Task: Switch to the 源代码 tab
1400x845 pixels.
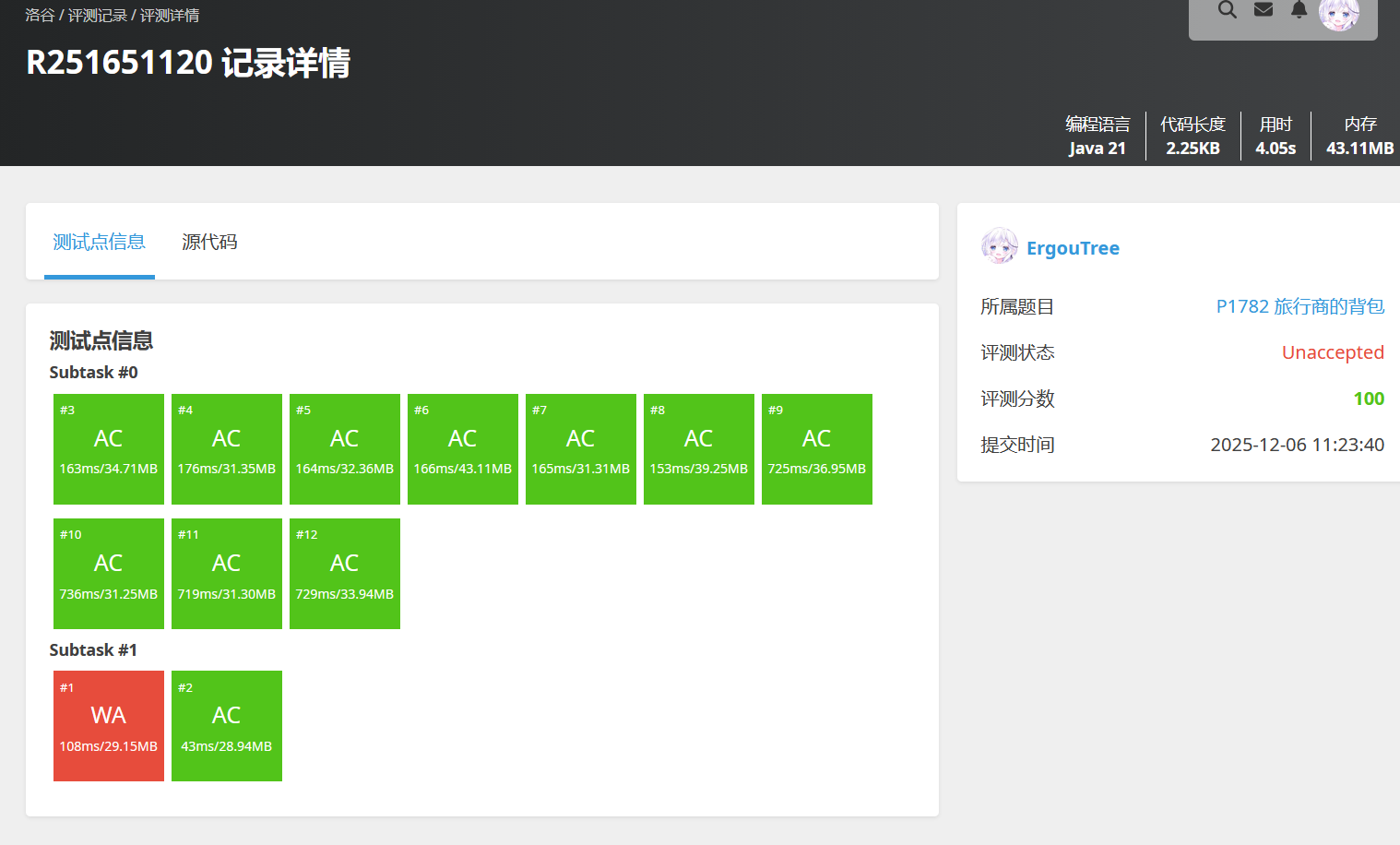Action: pos(209,242)
